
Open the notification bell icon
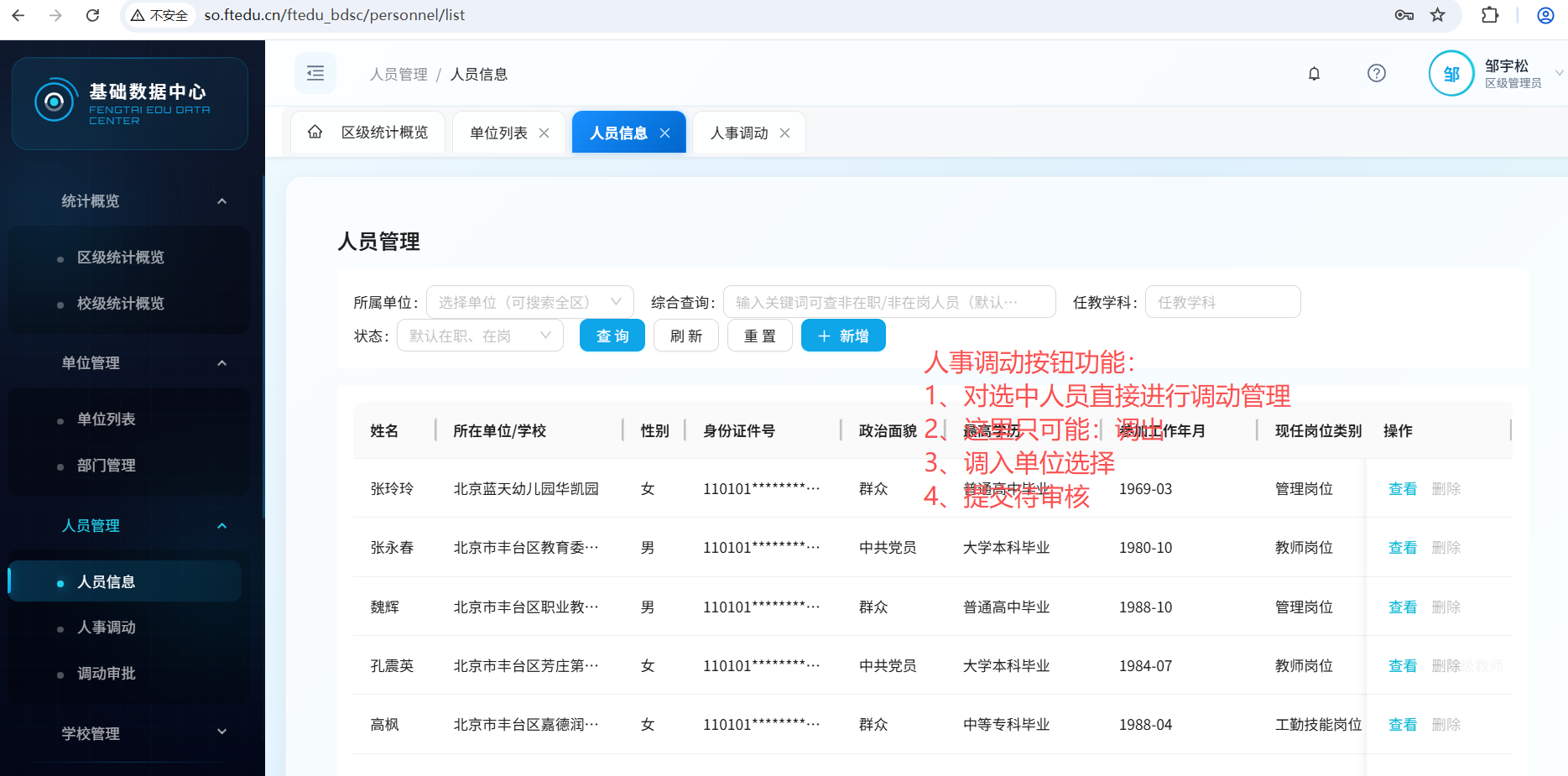[1314, 74]
